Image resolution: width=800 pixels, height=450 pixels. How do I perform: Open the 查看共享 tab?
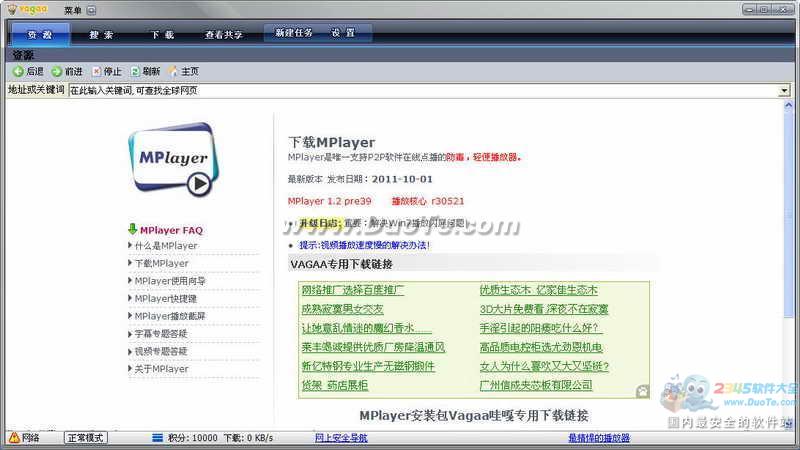[223, 35]
